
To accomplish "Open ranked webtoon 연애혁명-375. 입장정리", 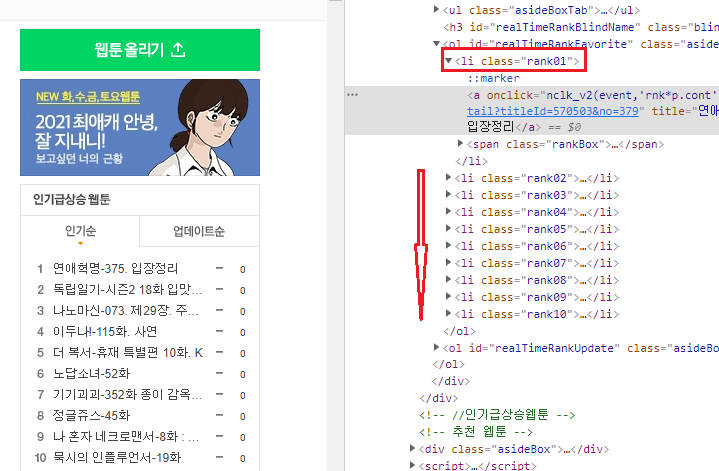I will click(x=115, y=268).
